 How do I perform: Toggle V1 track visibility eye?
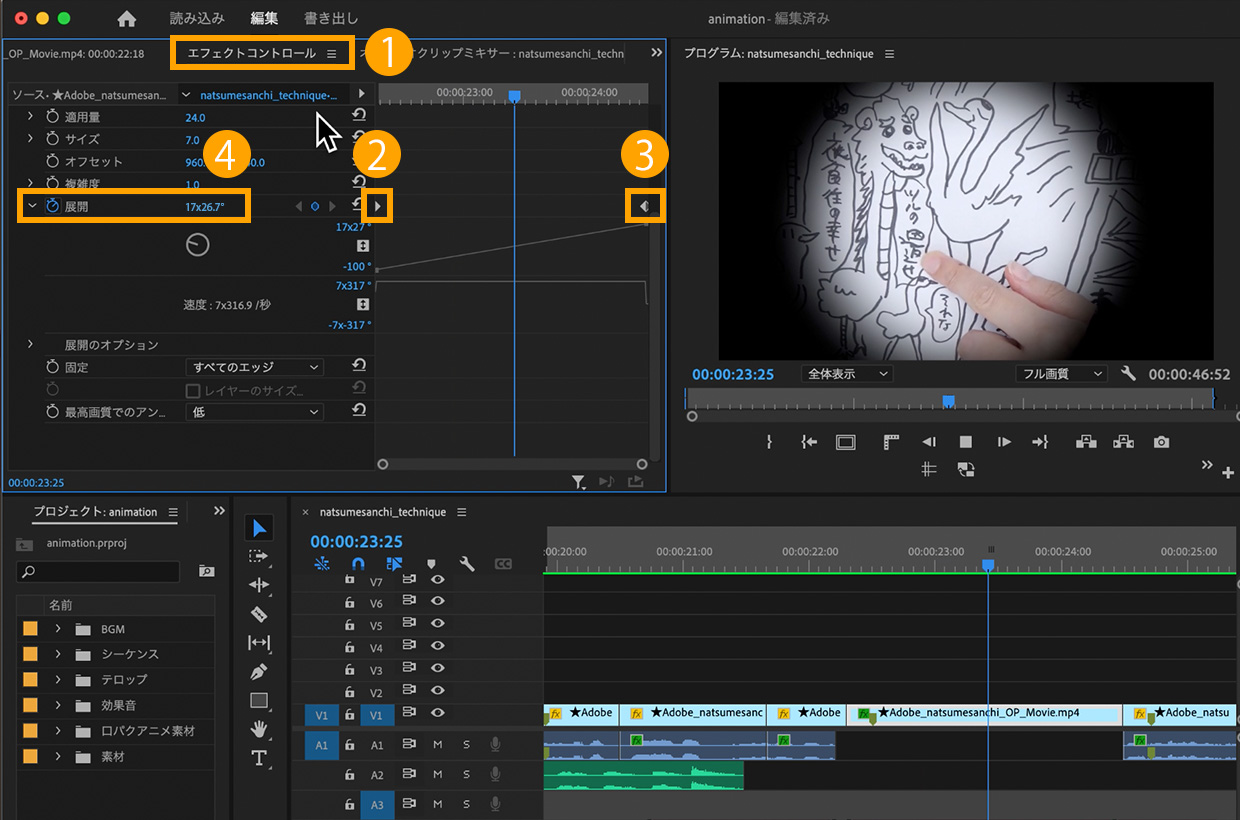pyautogui.click(x=437, y=714)
